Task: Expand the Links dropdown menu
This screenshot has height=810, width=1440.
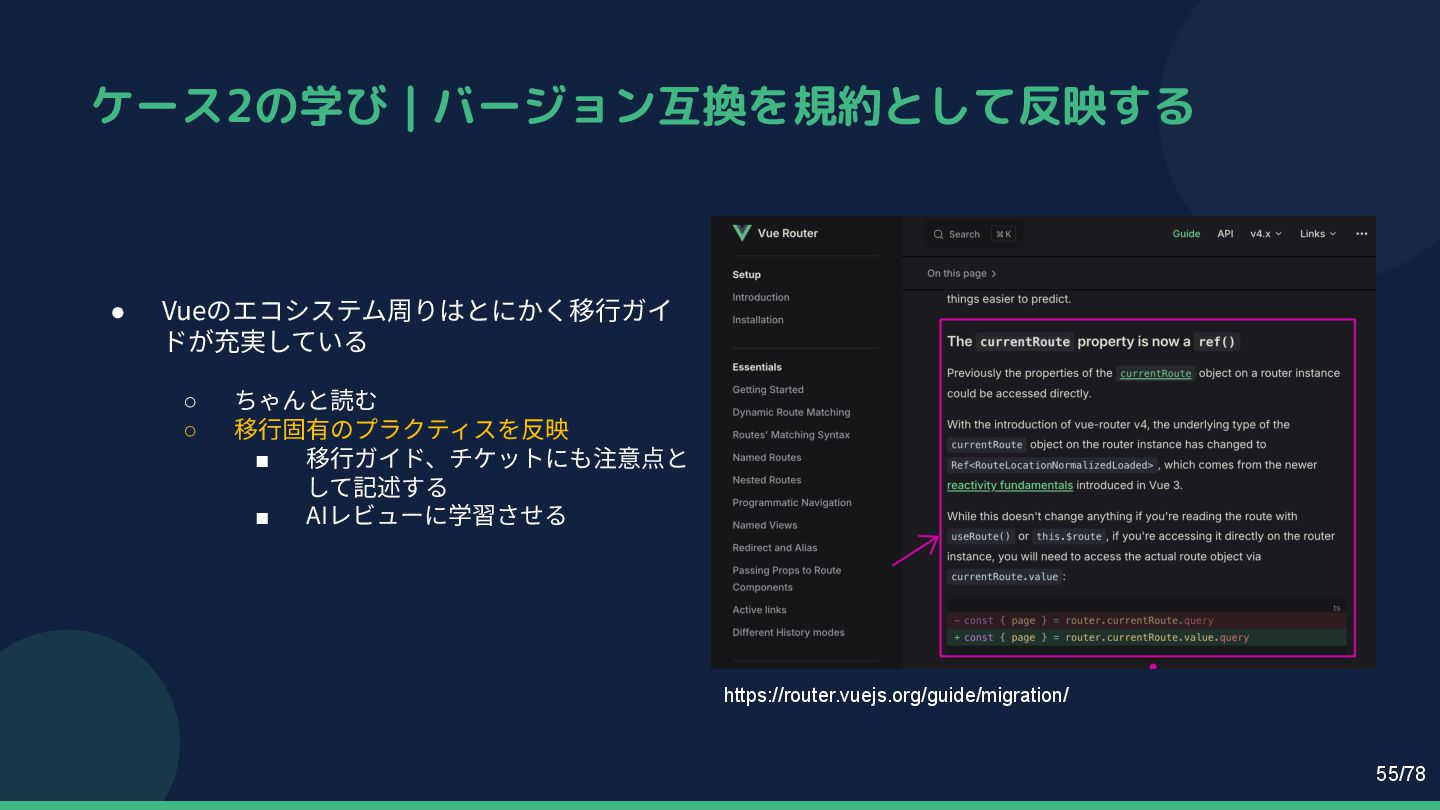Action: coord(1318,234)
